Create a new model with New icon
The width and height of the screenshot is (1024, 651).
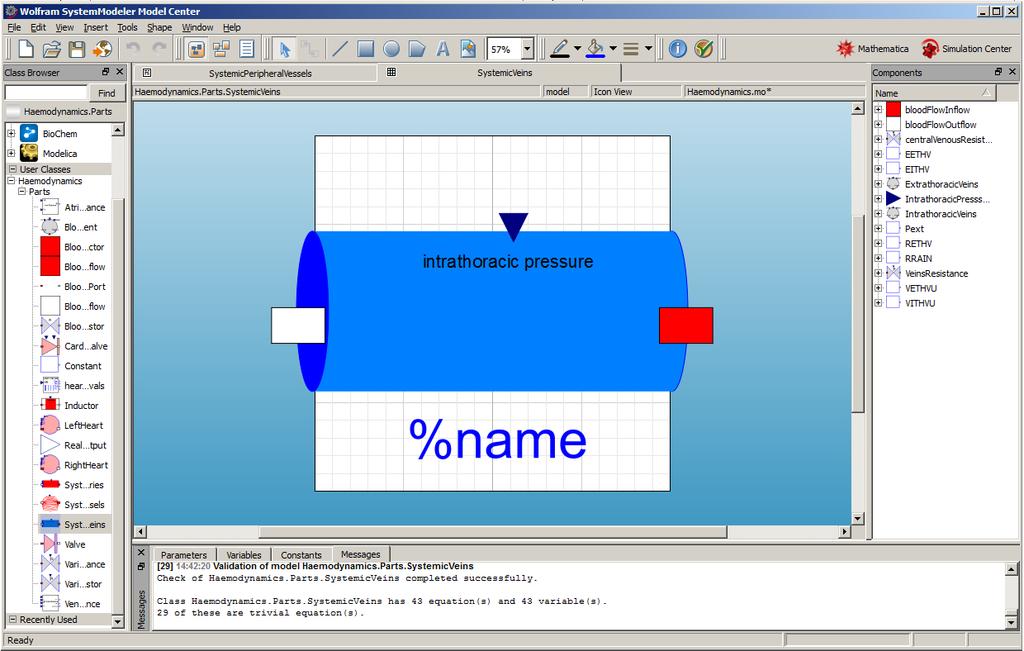25,49
